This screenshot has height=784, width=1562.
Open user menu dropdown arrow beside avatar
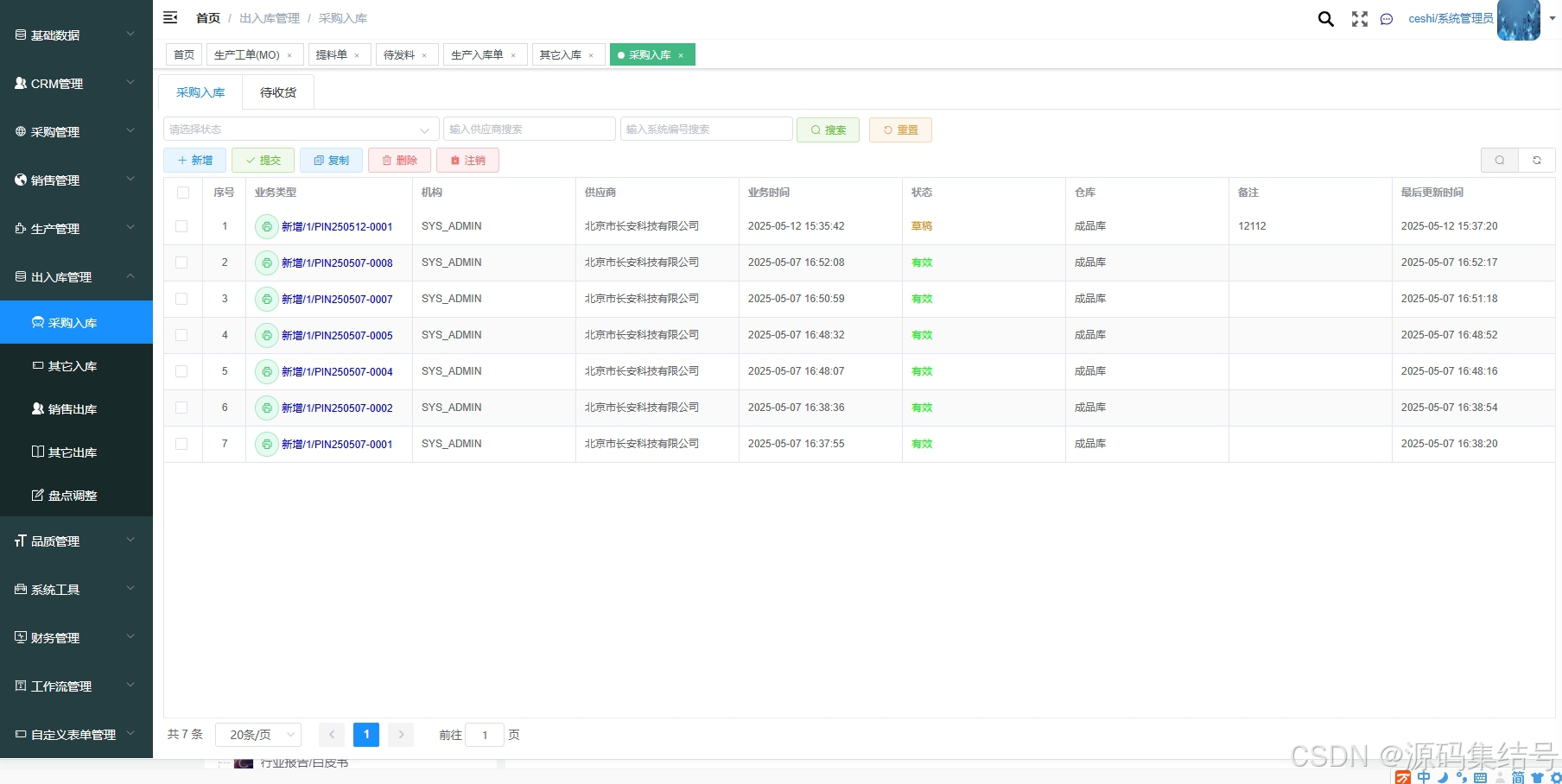[1552, 18]
